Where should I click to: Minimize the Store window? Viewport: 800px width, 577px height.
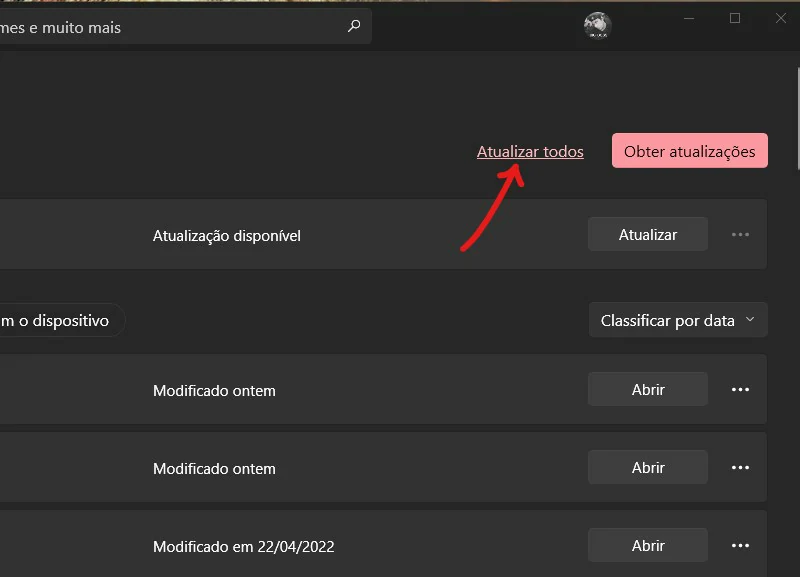pyautogui.click(x=689, y=18)
